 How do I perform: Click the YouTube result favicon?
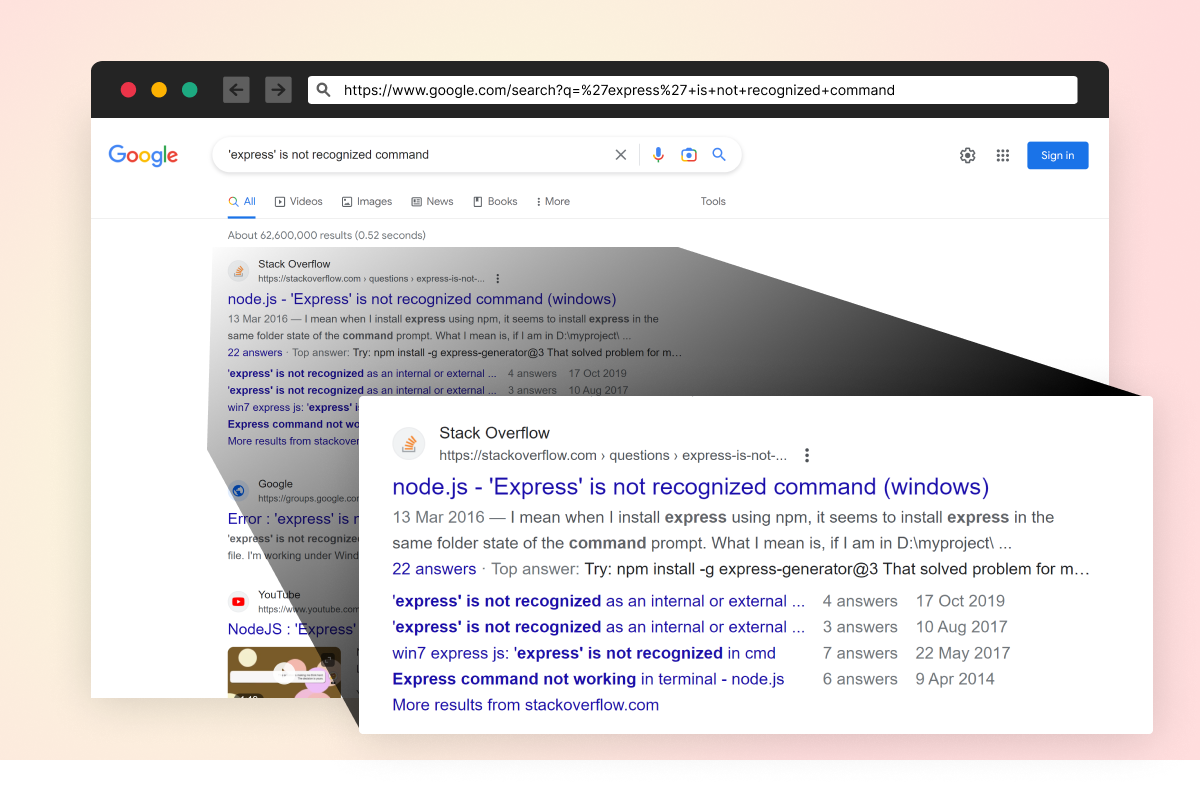coord(238,601)
